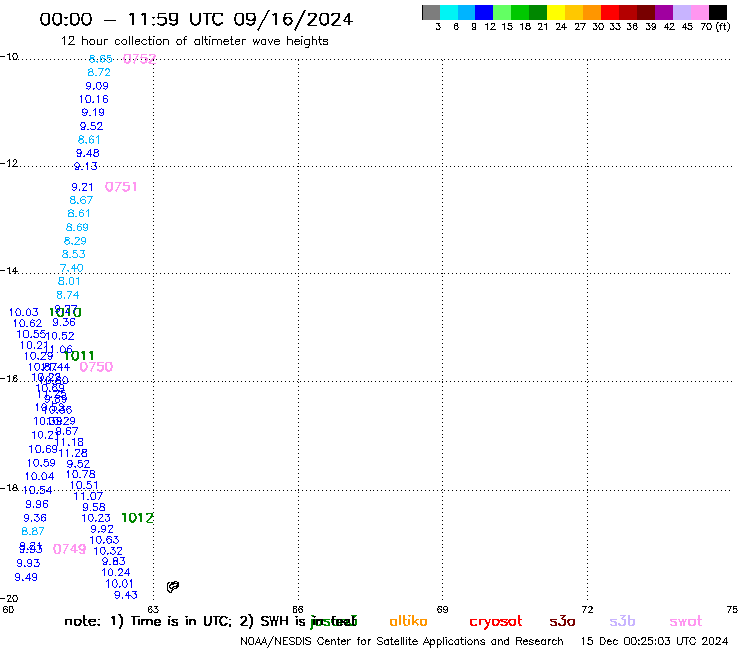Viewport: 740px width, 650px height.
Task: Click the lowest reading '7.40'
Action: (72, 268)
